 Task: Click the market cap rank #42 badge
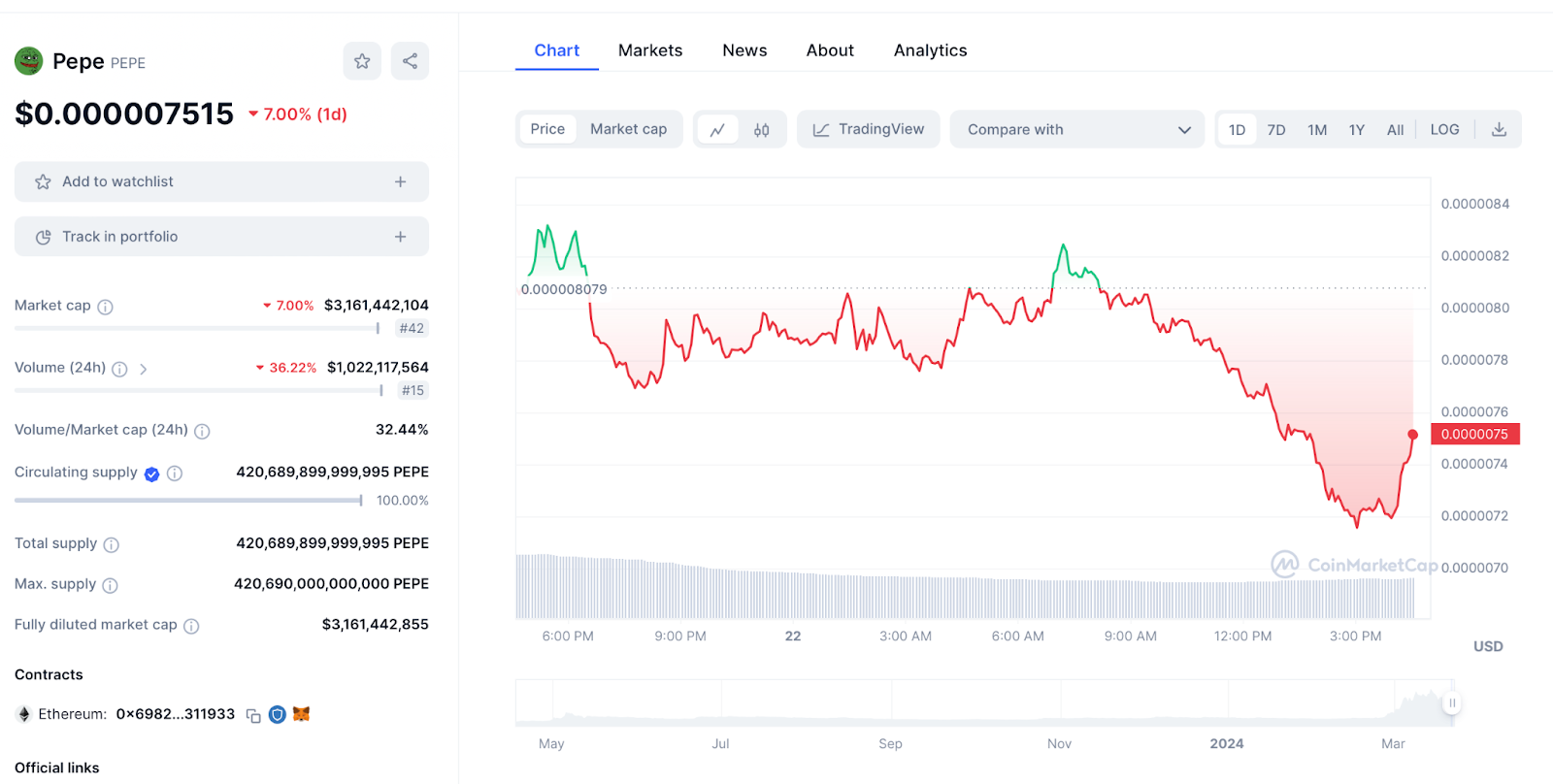(412, 328)
